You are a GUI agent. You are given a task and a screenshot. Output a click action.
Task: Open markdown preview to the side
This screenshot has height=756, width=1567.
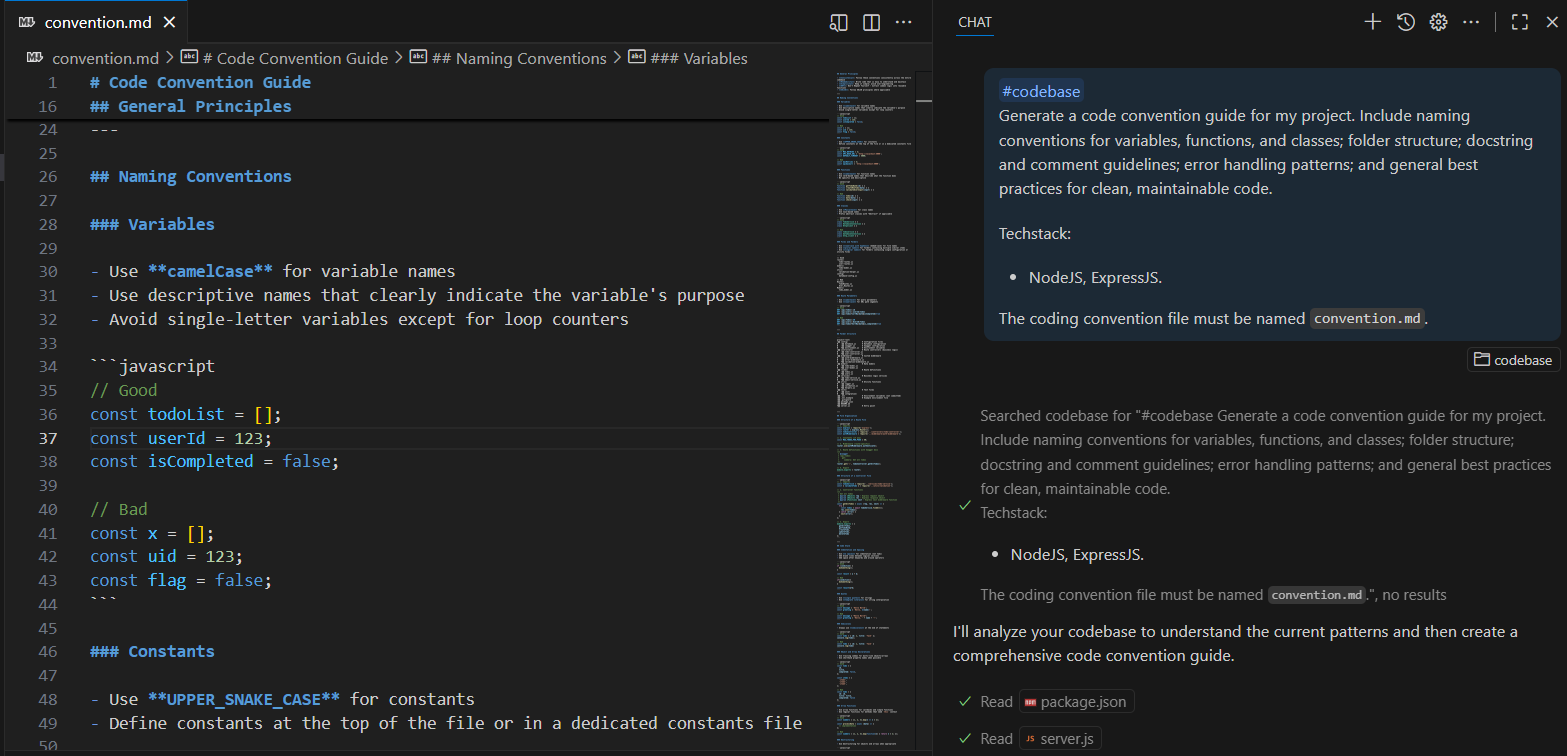839,22
